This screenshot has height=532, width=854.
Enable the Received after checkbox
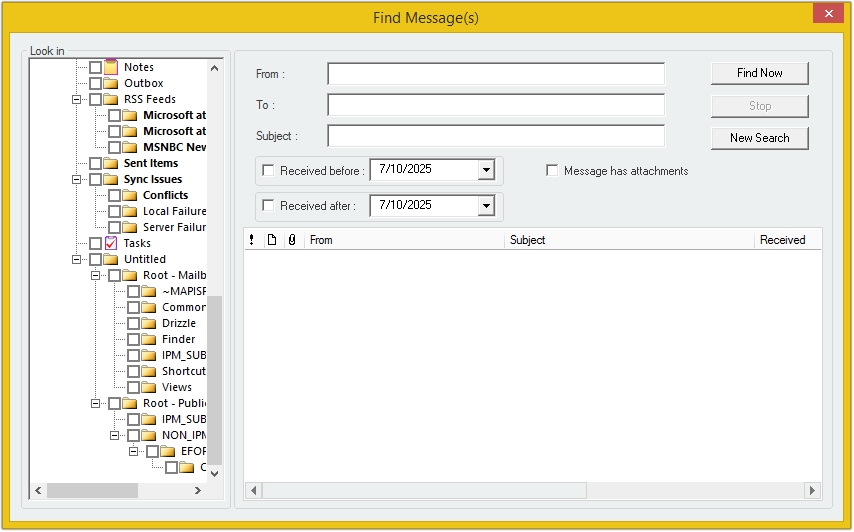pyautogui.click(x=269, y=205)
